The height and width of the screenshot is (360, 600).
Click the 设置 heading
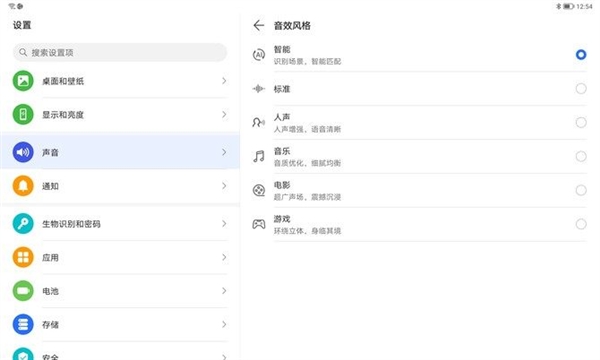click(22, 25)
